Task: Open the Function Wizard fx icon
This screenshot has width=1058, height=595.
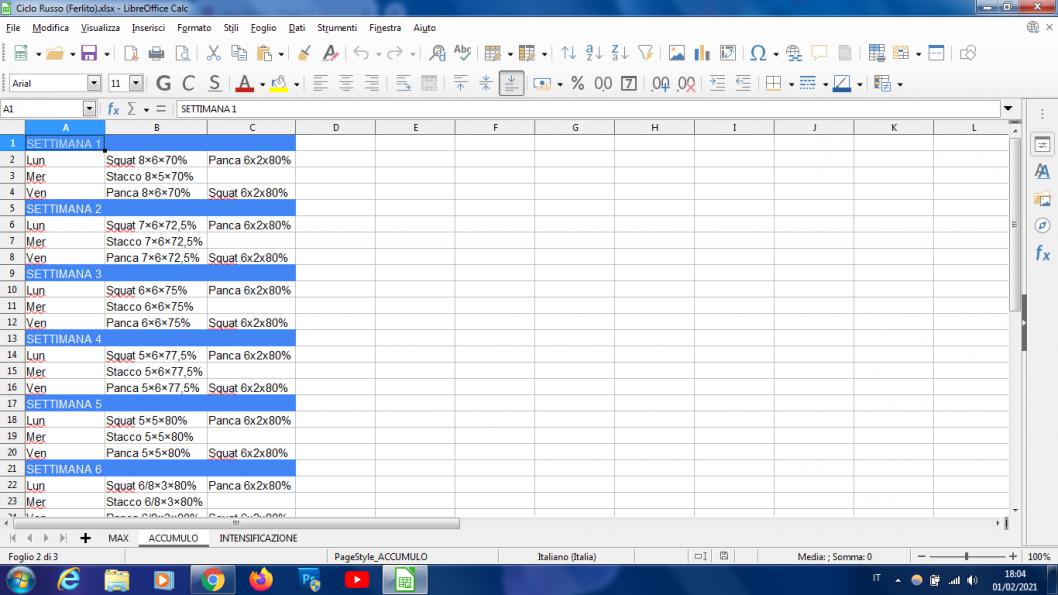Action: point(114,108)
